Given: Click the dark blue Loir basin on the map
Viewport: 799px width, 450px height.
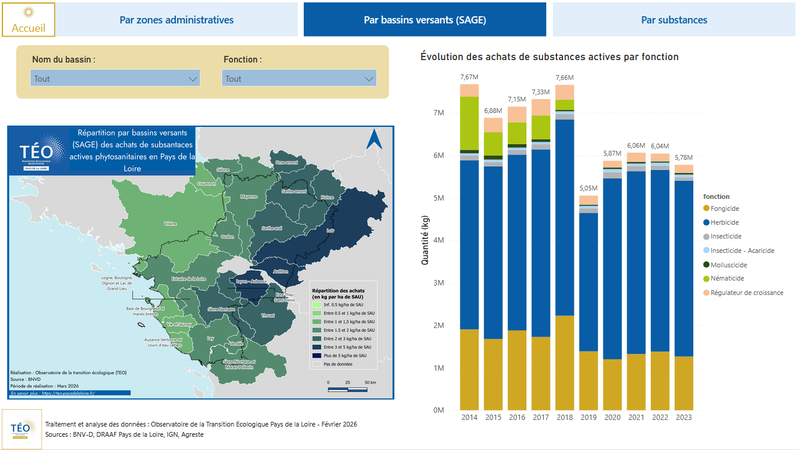Looking at the screenshot, I should 331,229.
